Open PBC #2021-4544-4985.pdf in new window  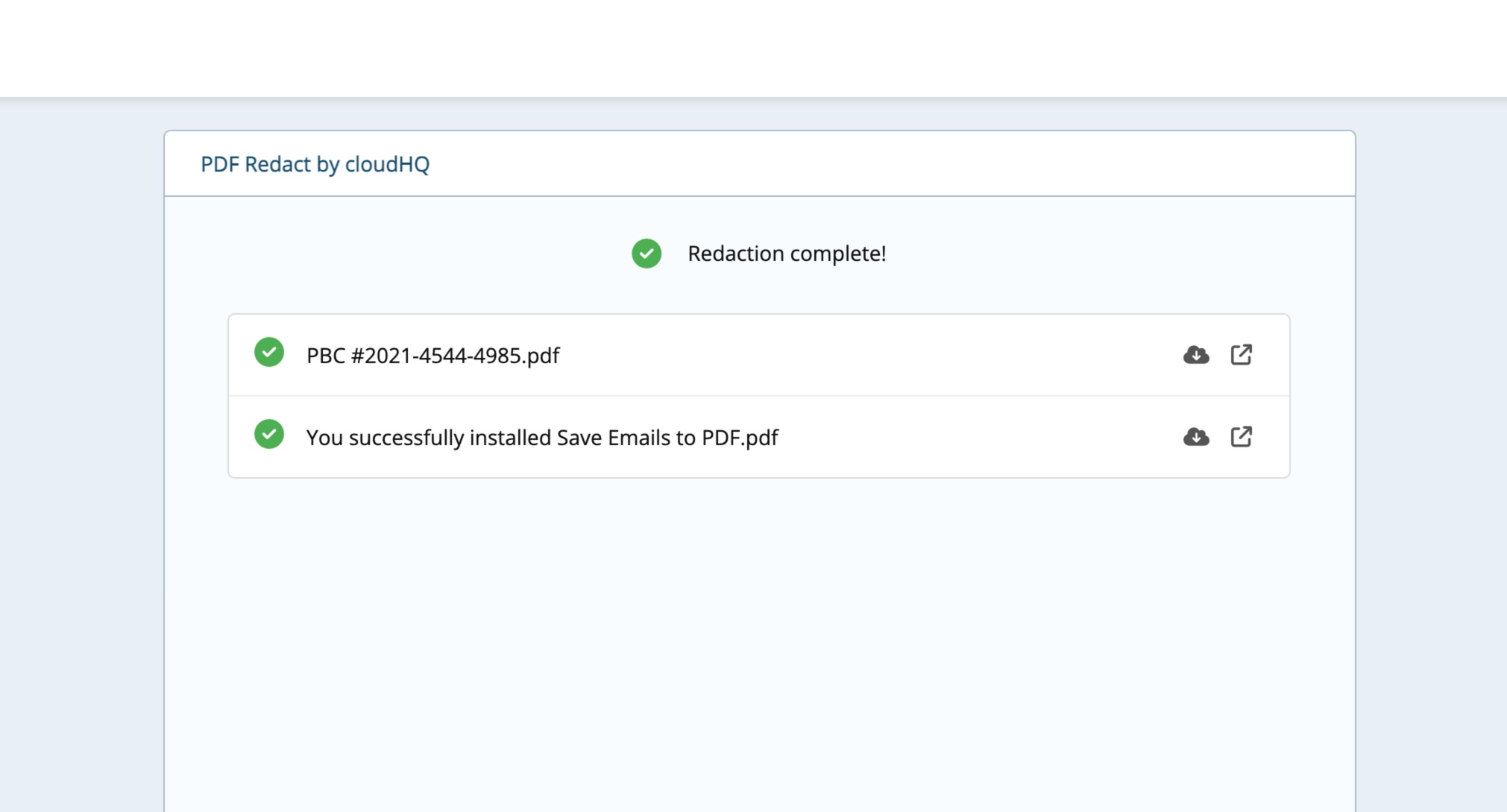click(x=1241, y=355)
